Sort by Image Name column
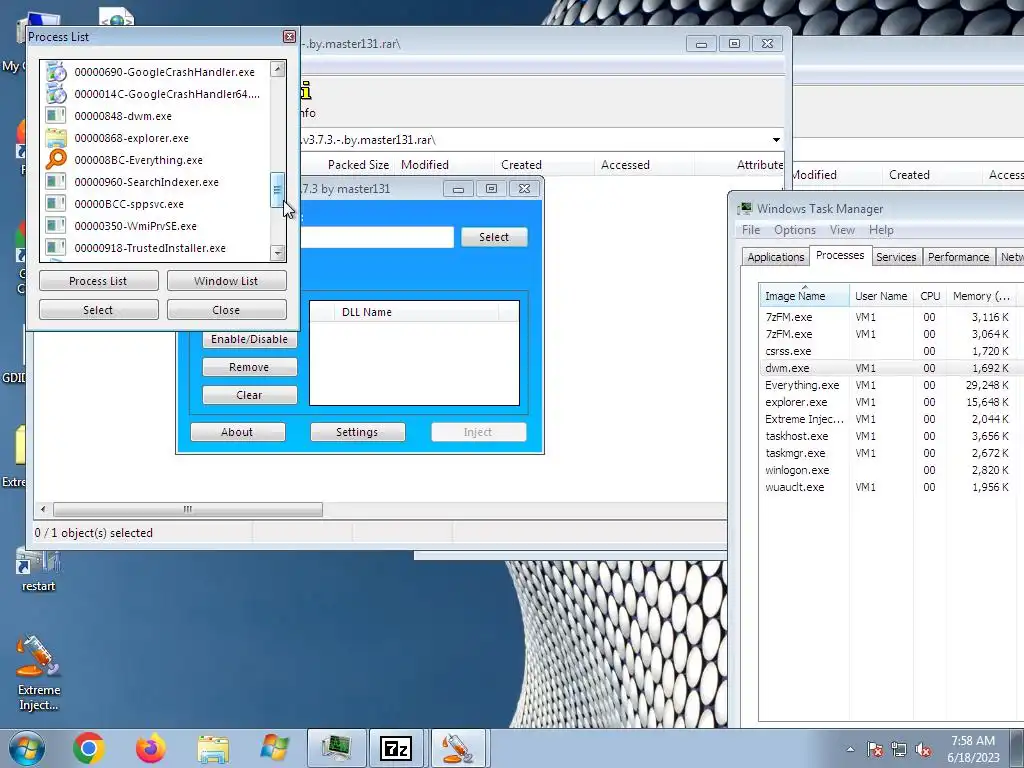 pyautogui.click(x=803, y=296)
